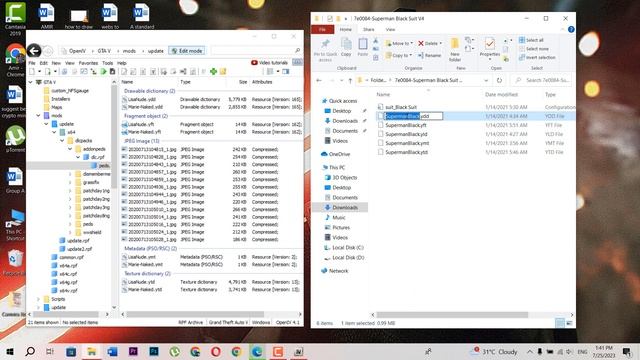The image size is (640, 360).
Task: Switch Explorer to details view using bottom-right icon
Action: pyautogui.click(x=560, y=323)
